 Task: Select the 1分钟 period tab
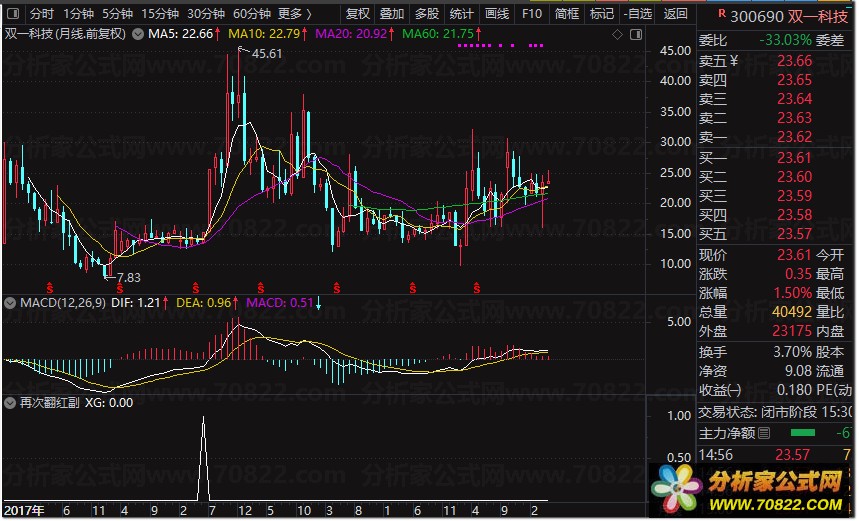78,14
